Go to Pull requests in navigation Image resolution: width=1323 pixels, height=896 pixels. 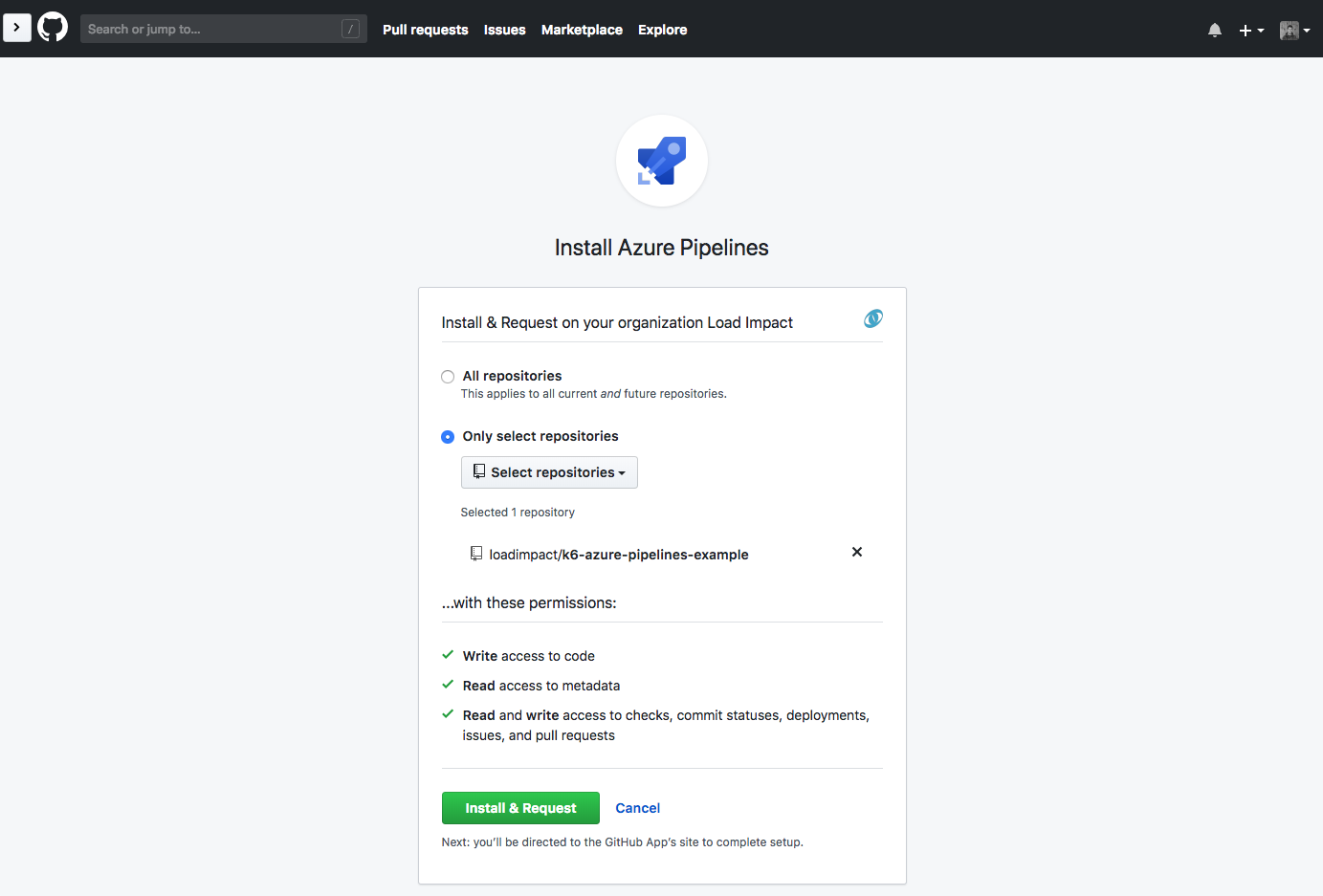(426, 30)
